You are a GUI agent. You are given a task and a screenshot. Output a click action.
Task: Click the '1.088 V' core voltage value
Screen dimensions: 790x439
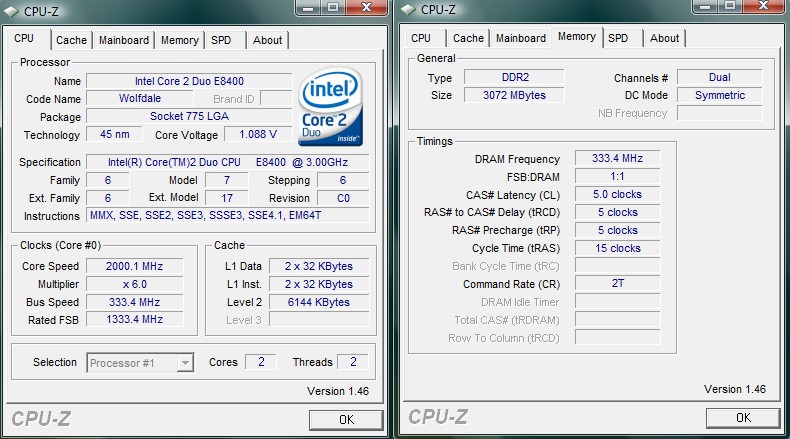pyautogui.click(x=258, y=135)
